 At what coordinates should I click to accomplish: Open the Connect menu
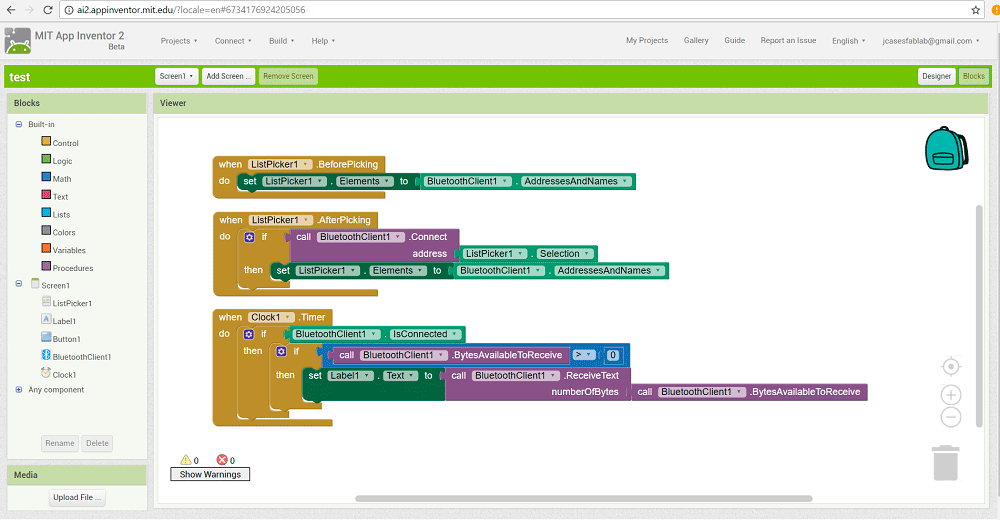pos(233,41)
